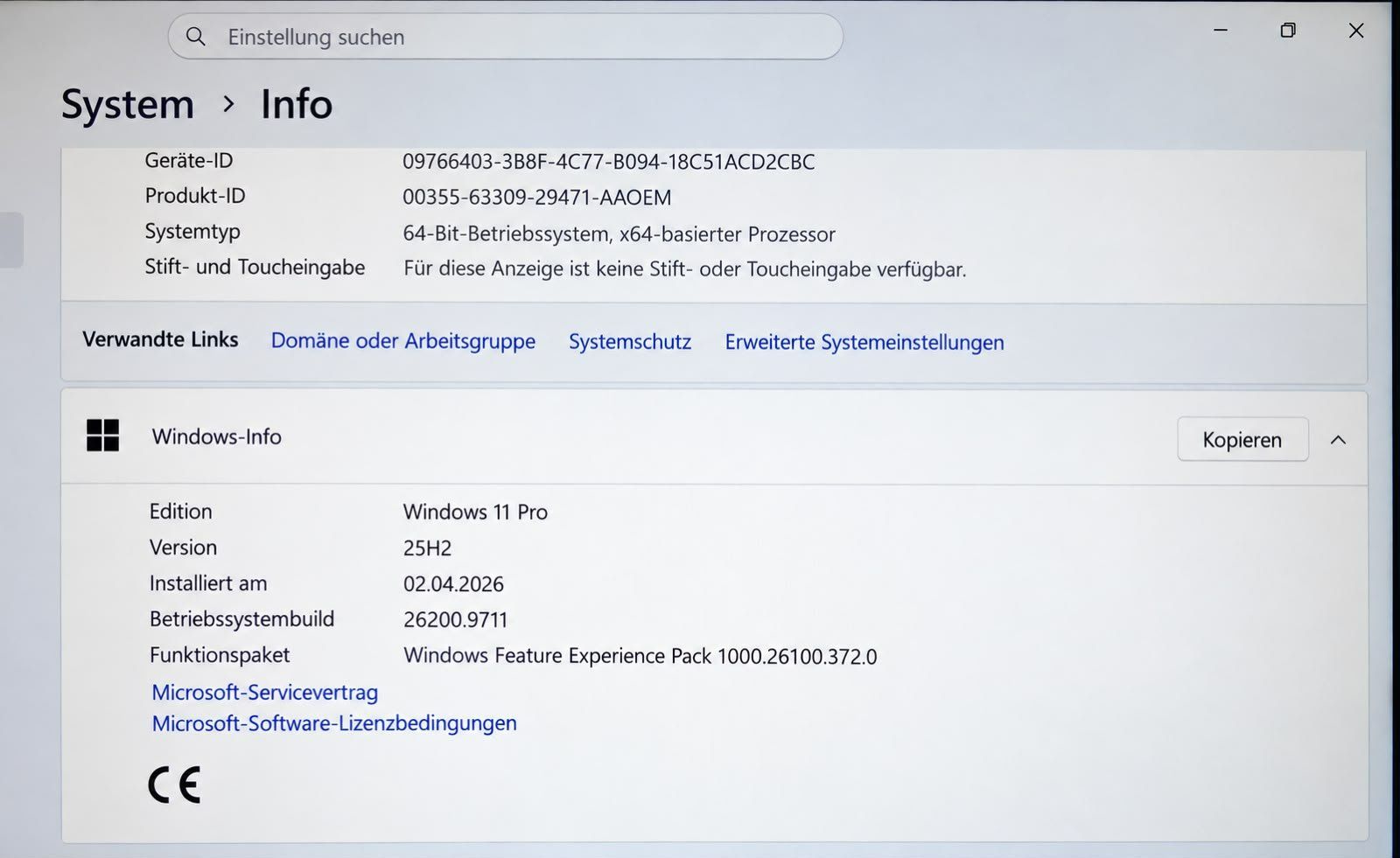Open the Microsoft-Servicevertrag link
This screenshot has height=858, width=1400.
[264, 692]
